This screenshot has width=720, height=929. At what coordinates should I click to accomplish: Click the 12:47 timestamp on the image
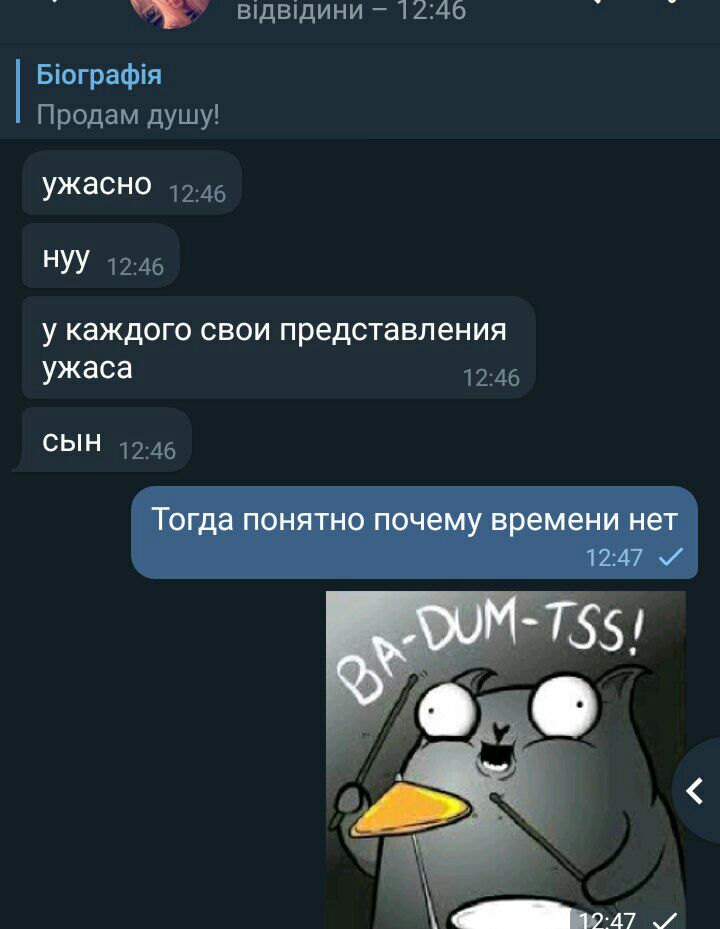607,920
